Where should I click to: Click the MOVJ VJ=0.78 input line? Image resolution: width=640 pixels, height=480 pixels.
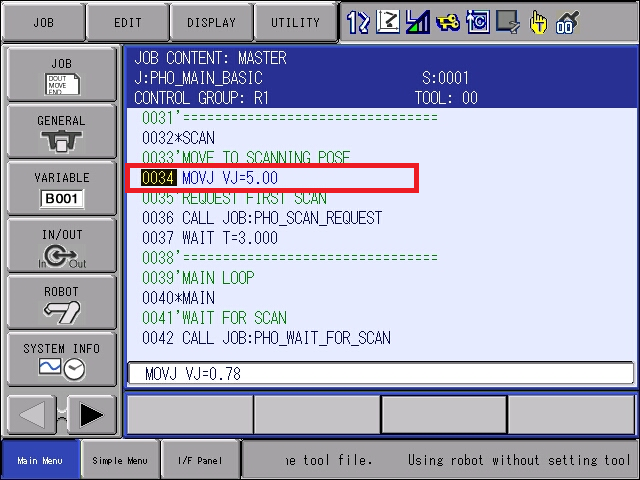coord(380,373)
